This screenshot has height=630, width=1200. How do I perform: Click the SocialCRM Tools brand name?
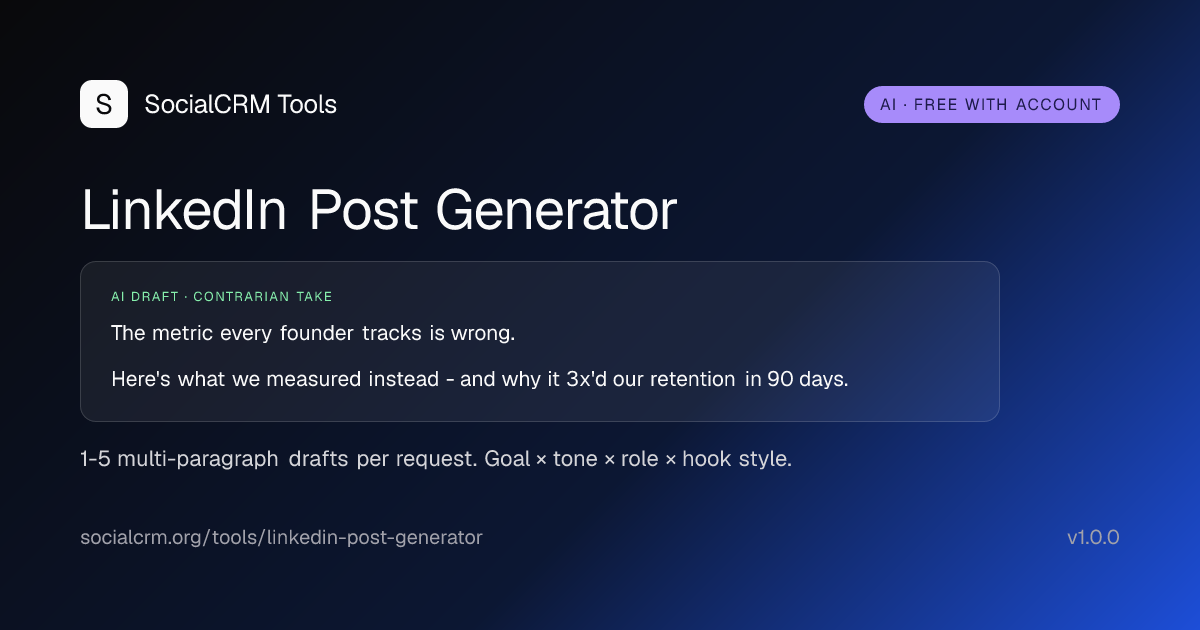tap(241, 104)
